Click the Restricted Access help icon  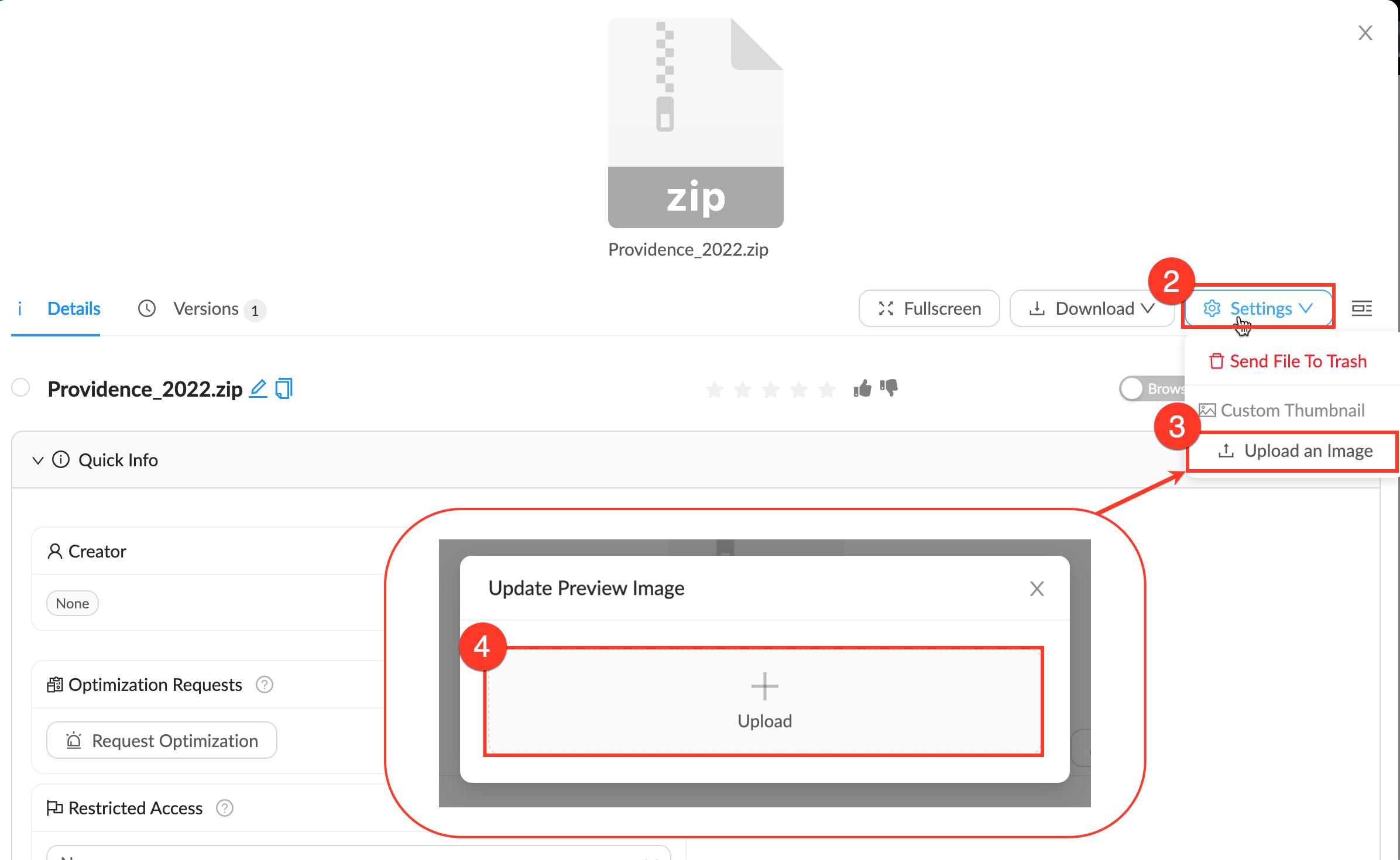(x=225, y=808)
